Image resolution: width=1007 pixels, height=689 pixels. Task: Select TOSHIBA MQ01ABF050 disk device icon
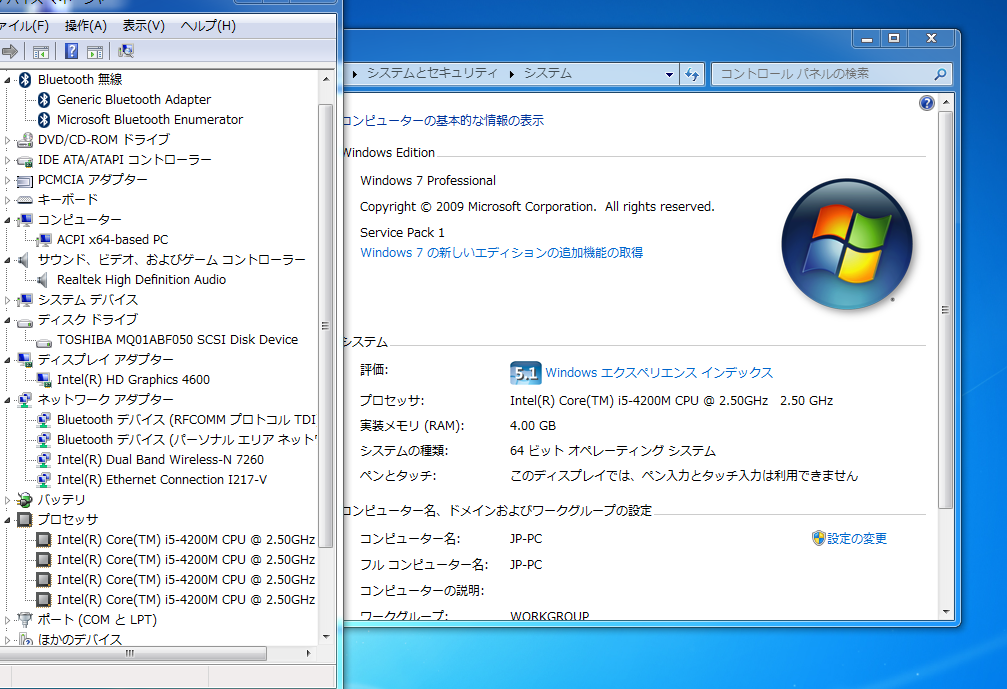click(x=44, y=341)
